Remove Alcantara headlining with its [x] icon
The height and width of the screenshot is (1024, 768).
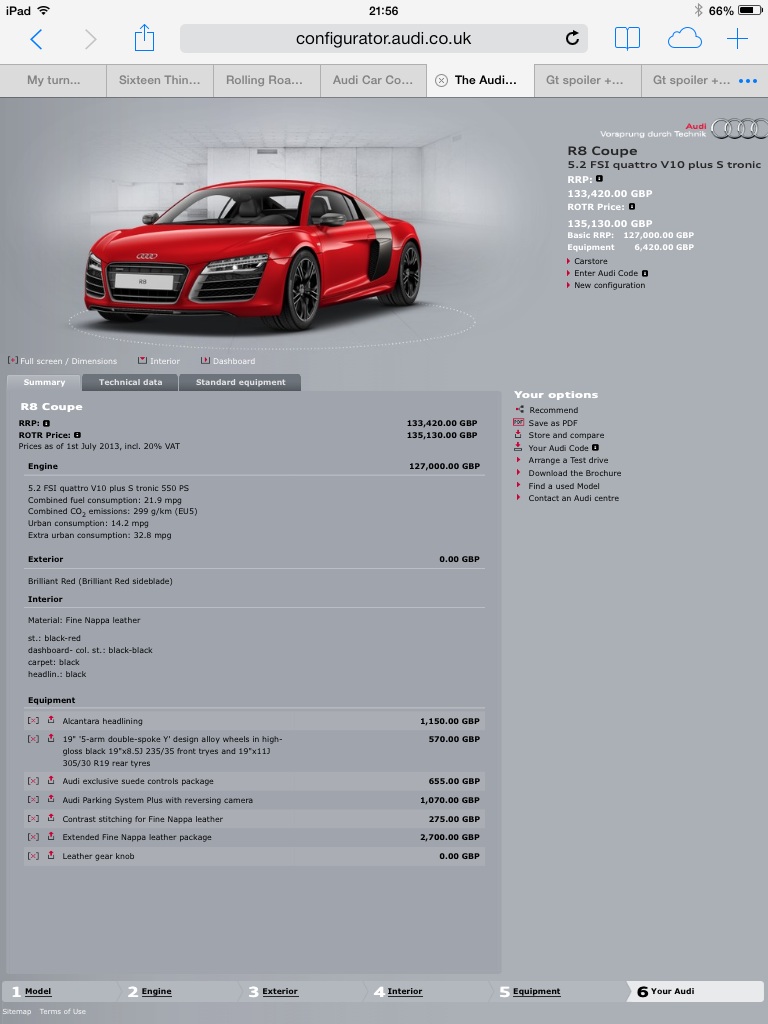point(33,721)
